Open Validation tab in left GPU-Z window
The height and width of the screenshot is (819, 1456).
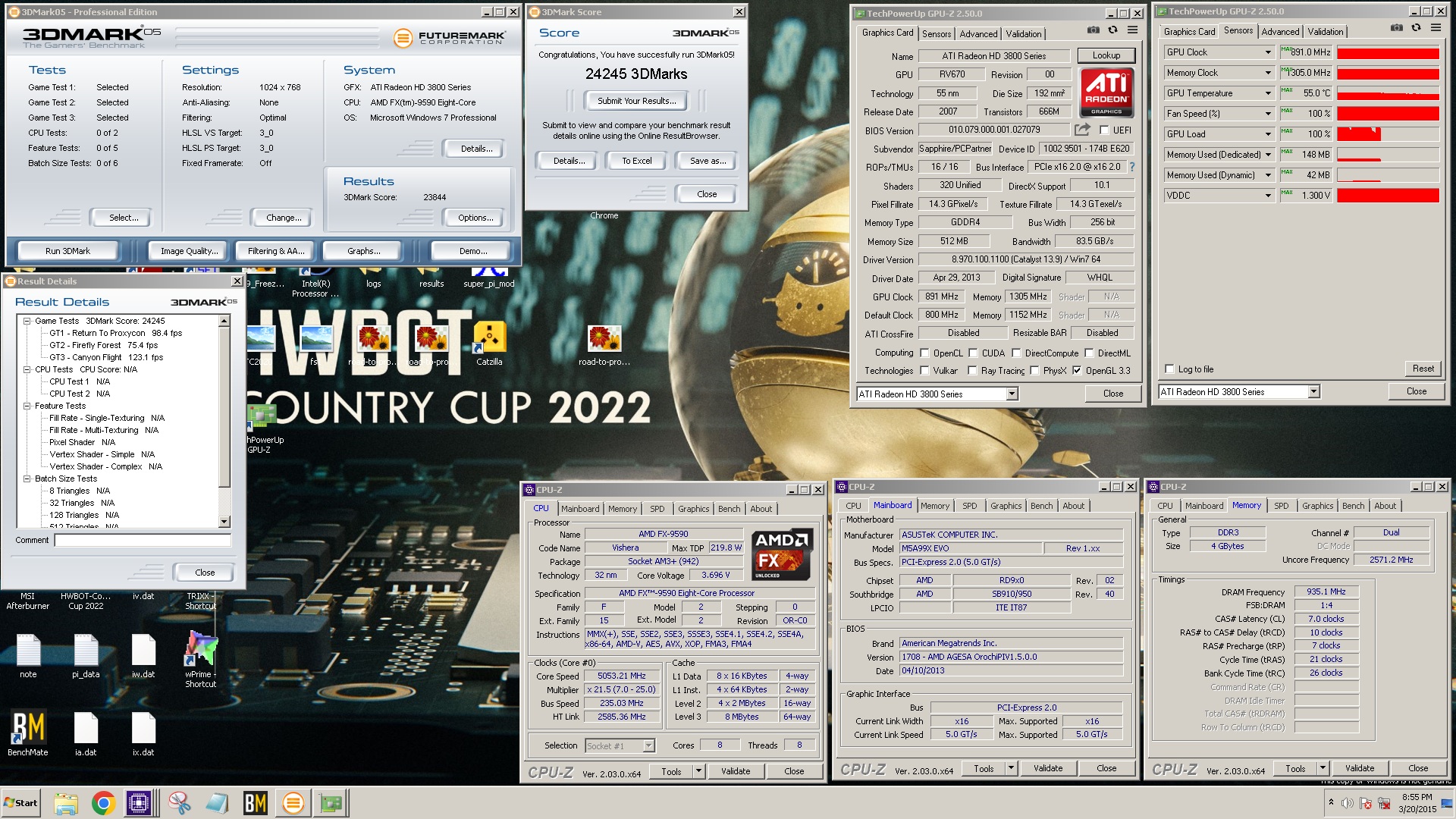[x=1023, y=34]
